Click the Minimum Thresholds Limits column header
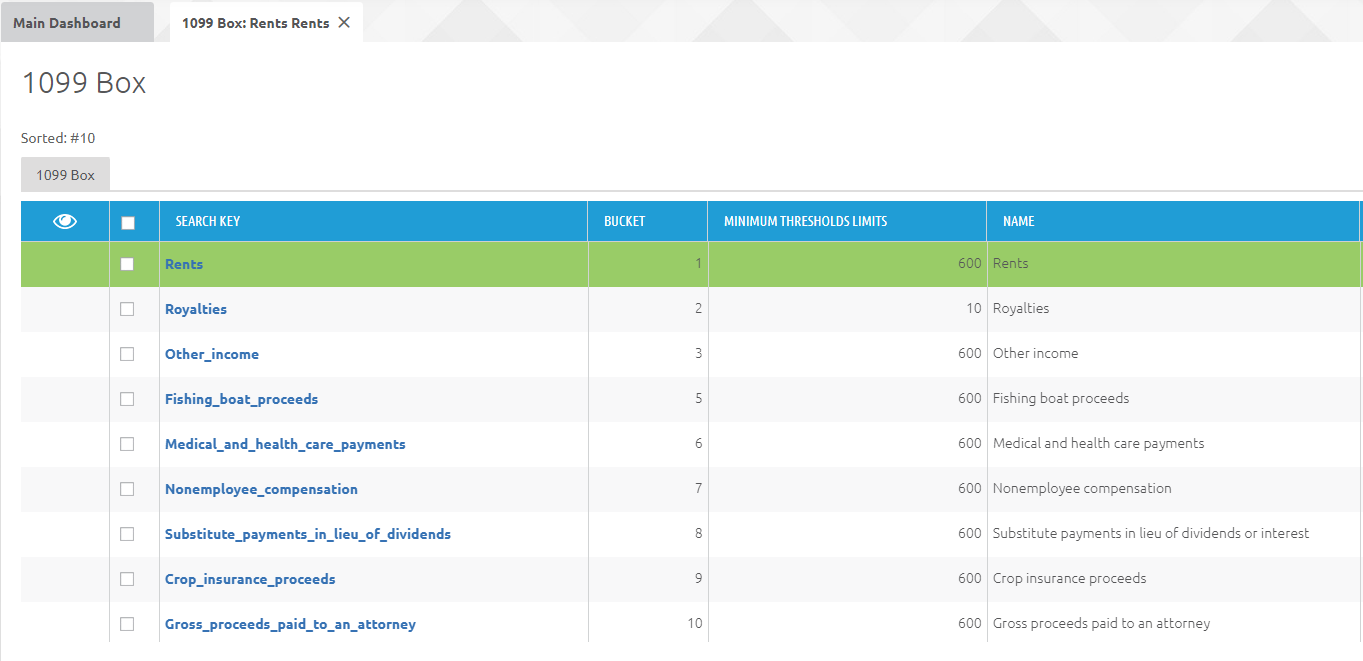 click(x=805, y=221)
